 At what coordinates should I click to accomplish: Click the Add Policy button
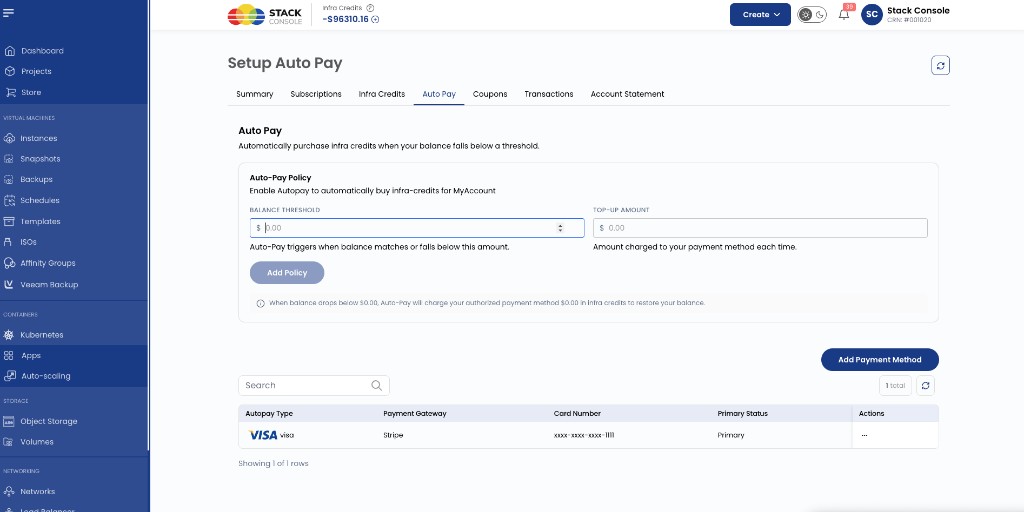click(287, 273)
